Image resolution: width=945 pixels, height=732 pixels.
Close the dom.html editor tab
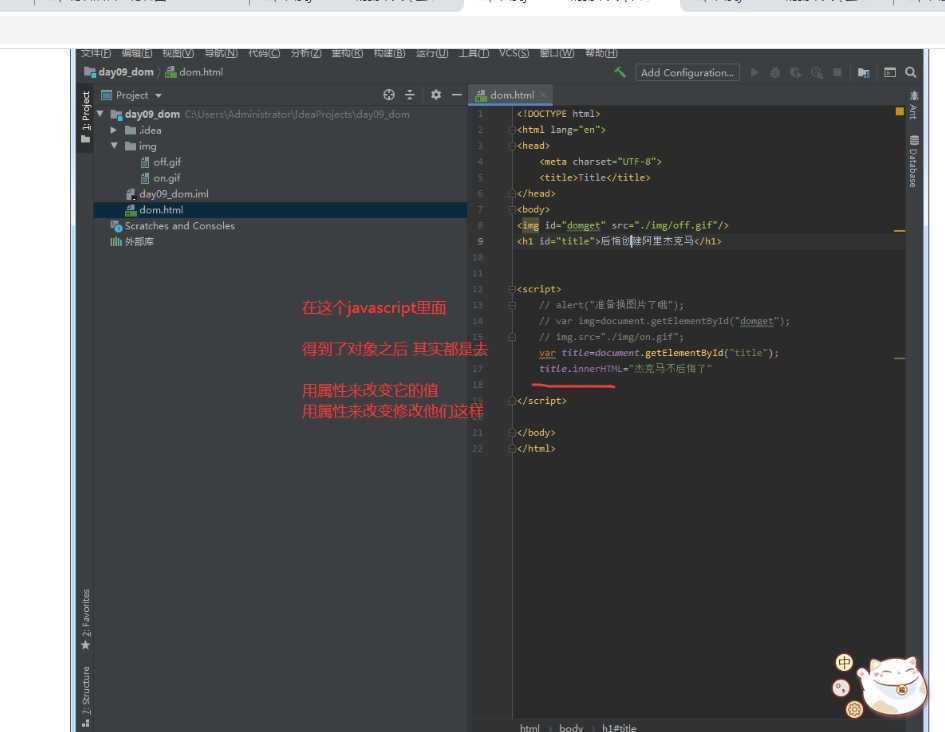[x=543, y=95]
